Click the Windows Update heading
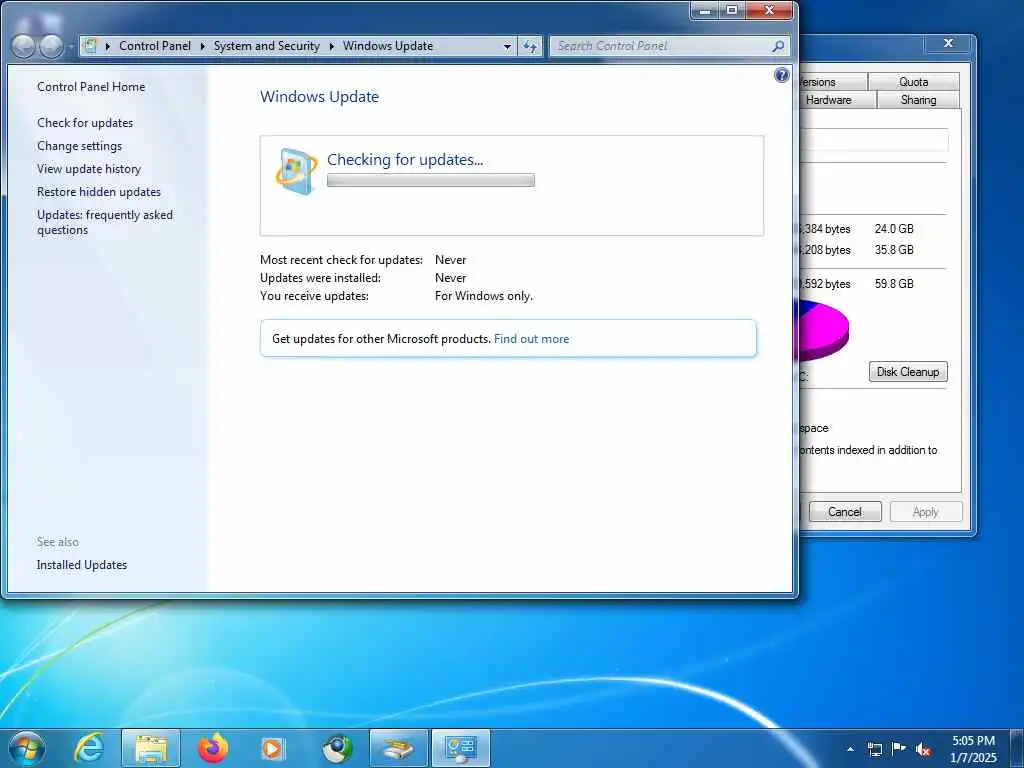 (x=319, y=97)
